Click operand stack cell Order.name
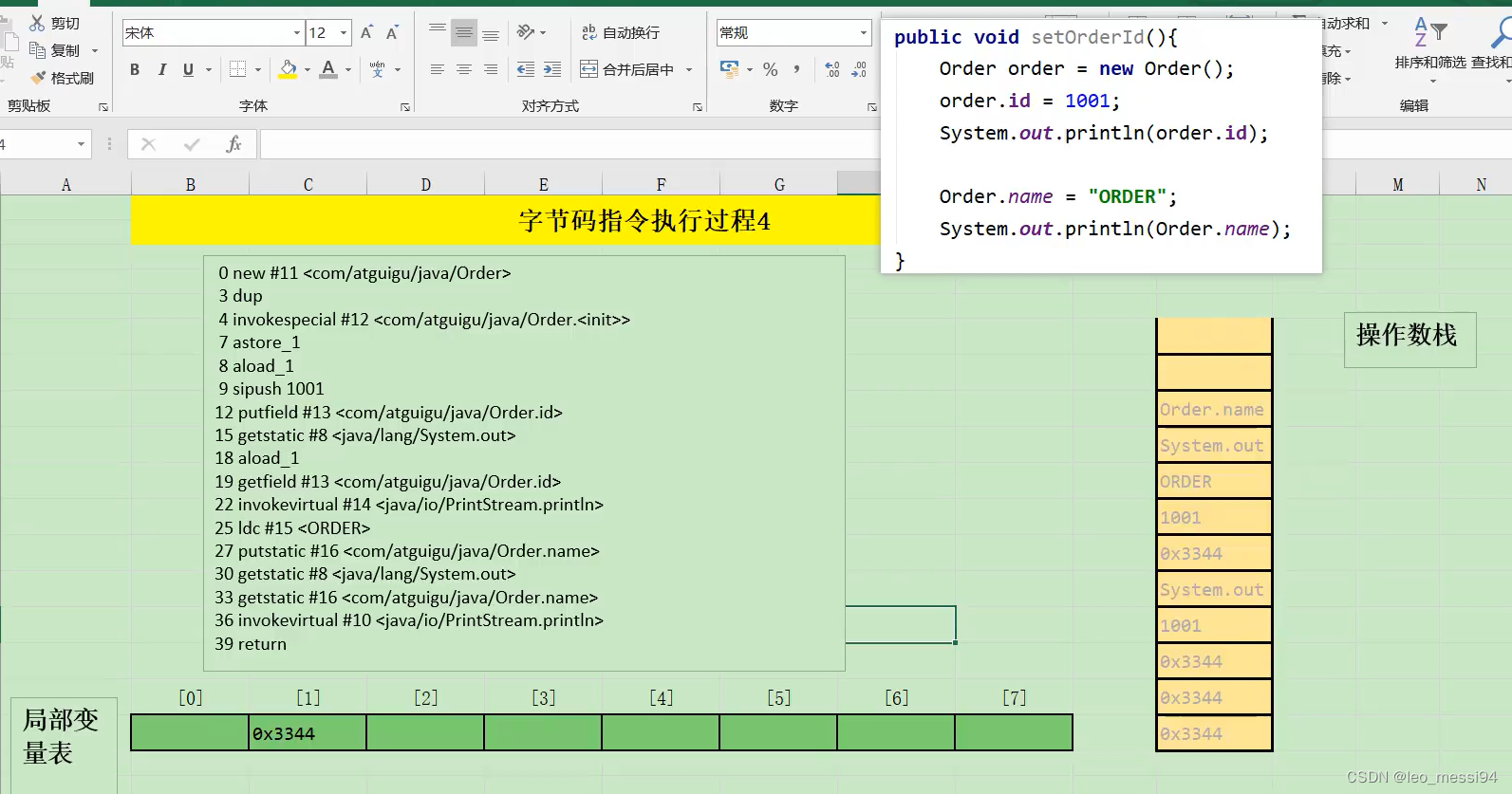Viewport: 1512px width, 794px height. [x=1213, y=410]
